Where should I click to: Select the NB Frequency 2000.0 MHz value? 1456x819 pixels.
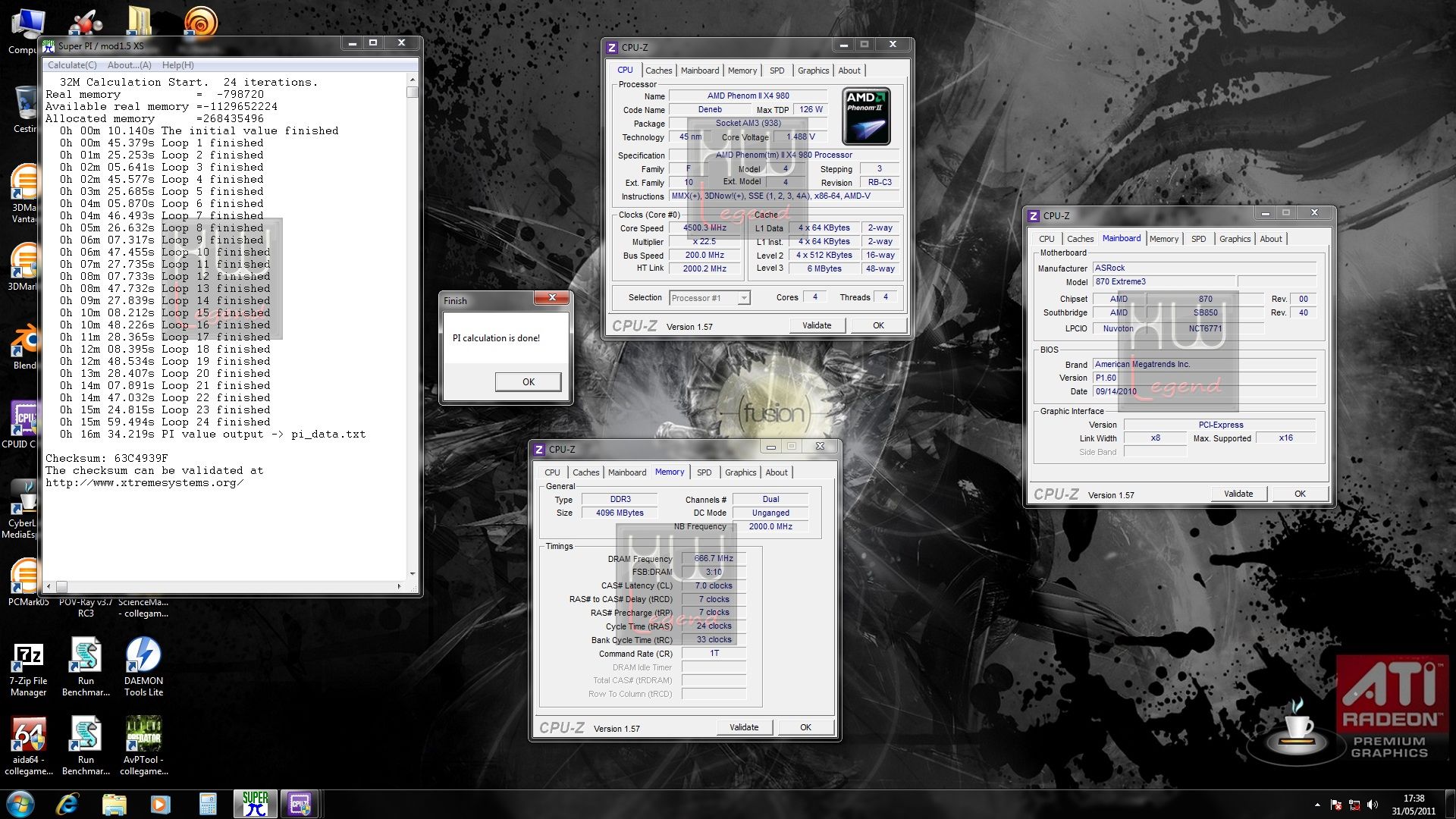770,527
